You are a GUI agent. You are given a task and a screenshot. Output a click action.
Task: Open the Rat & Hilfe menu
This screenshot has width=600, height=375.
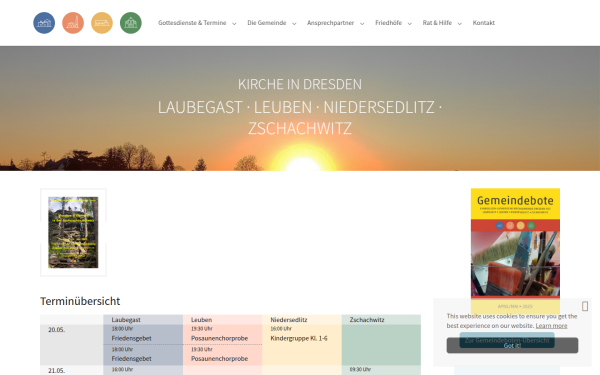coord(437,23)
